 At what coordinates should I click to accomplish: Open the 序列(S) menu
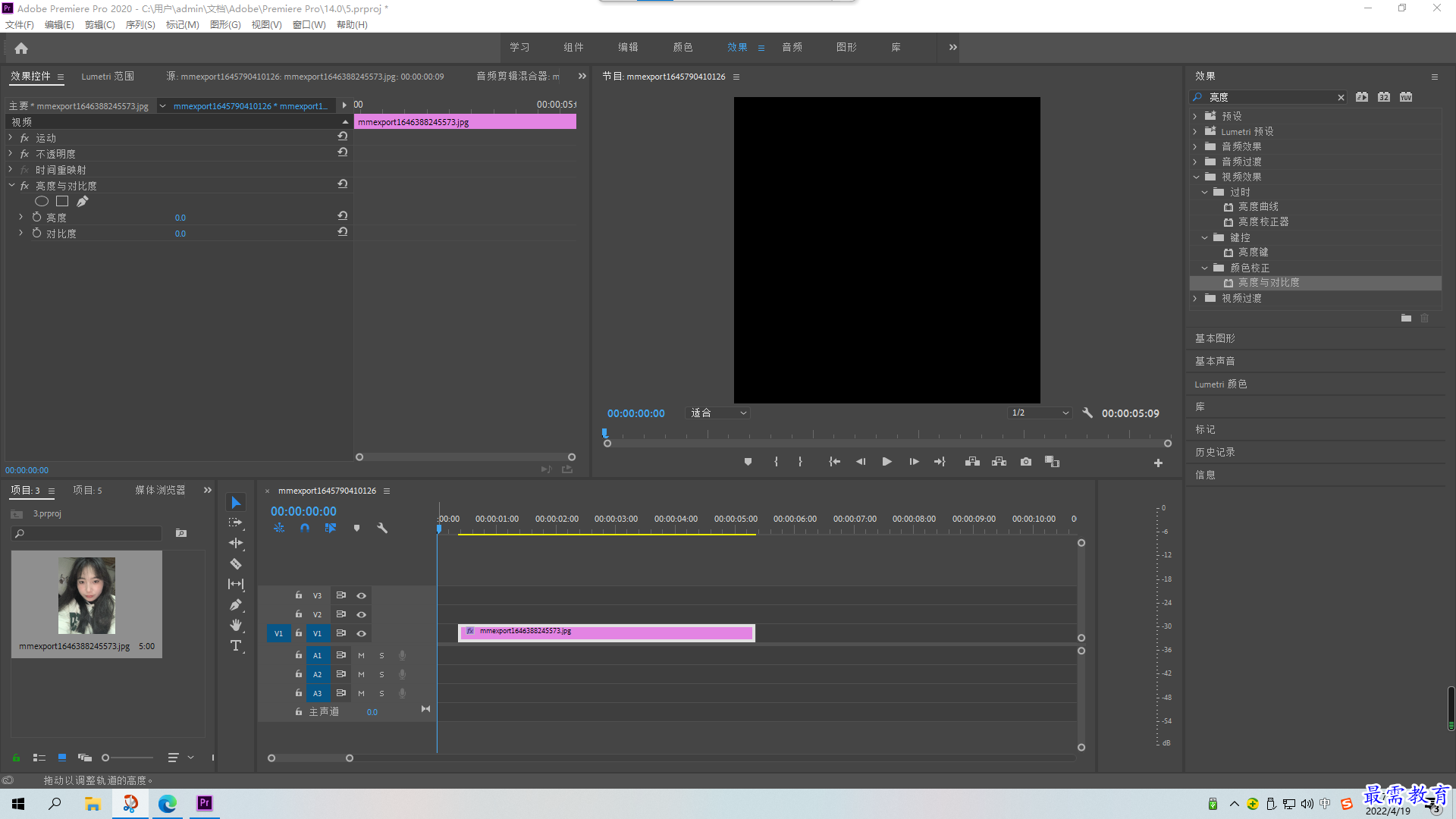[140, 25]
